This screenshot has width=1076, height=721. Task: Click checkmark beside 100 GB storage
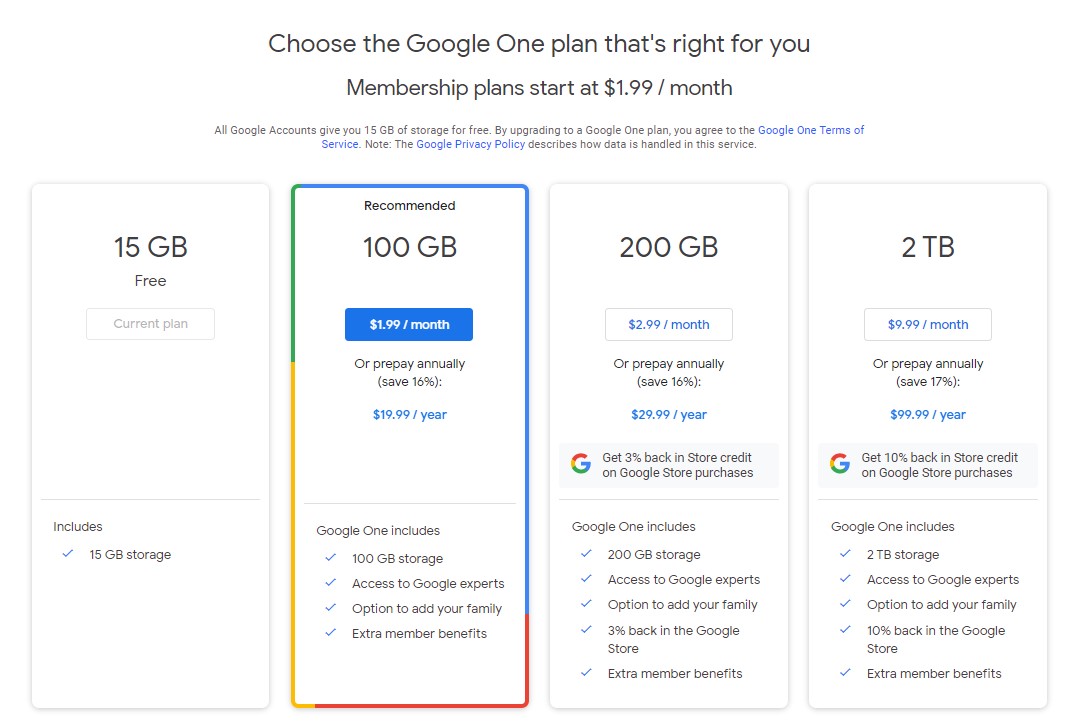(x=330, y=558)
